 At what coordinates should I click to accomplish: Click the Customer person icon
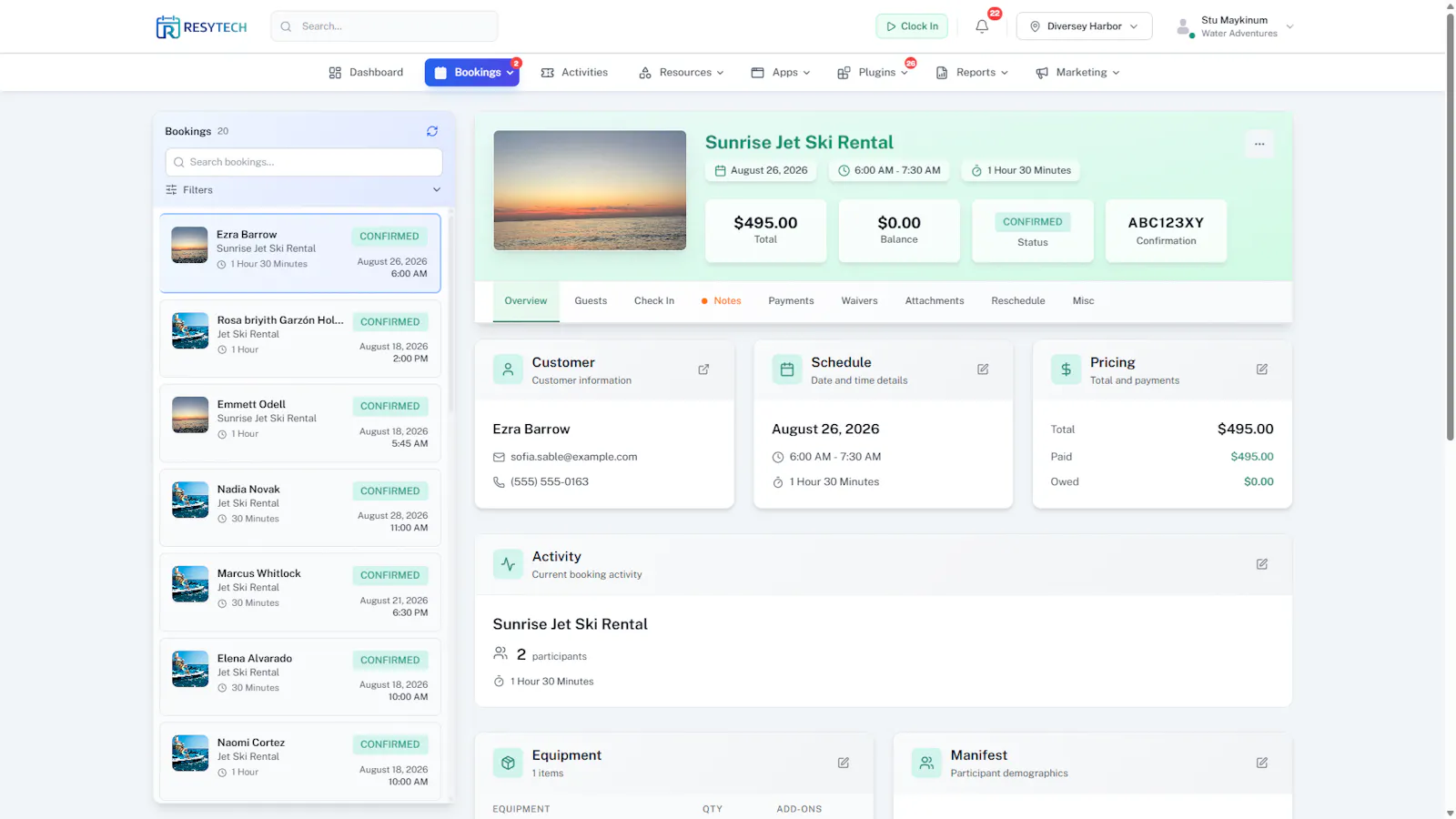(508, 369)
